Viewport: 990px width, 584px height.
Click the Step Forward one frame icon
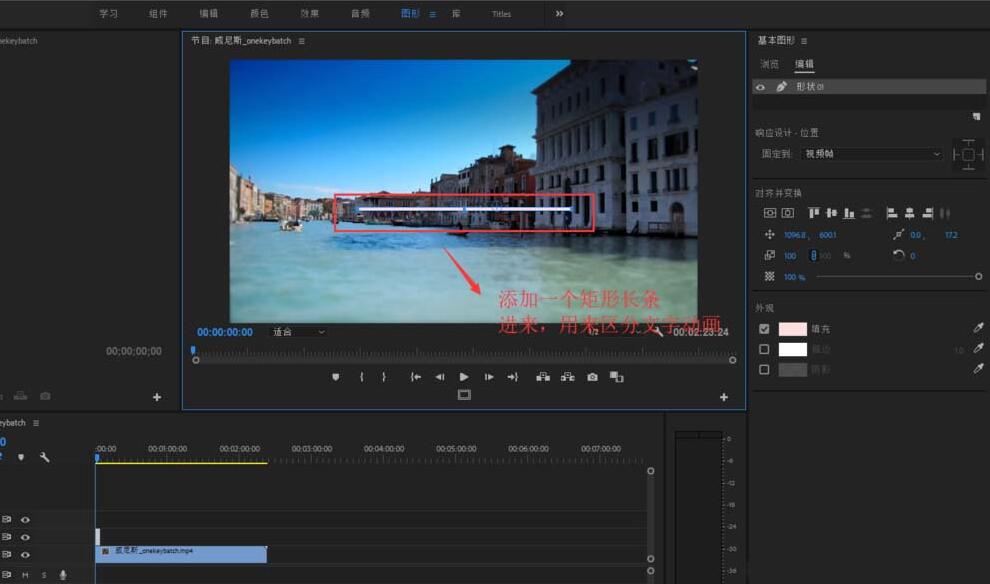(488, 377)
